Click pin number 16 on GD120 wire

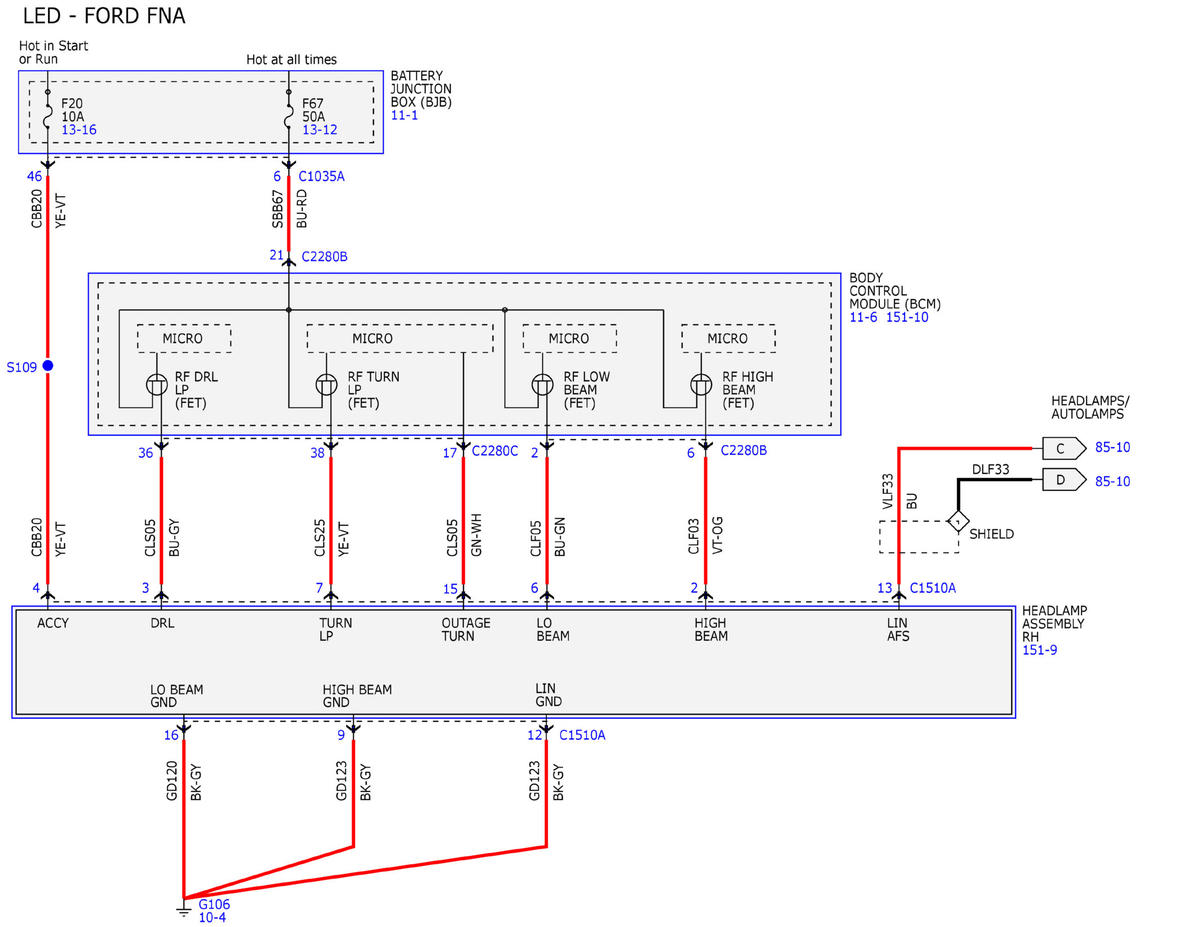[172, 735]
